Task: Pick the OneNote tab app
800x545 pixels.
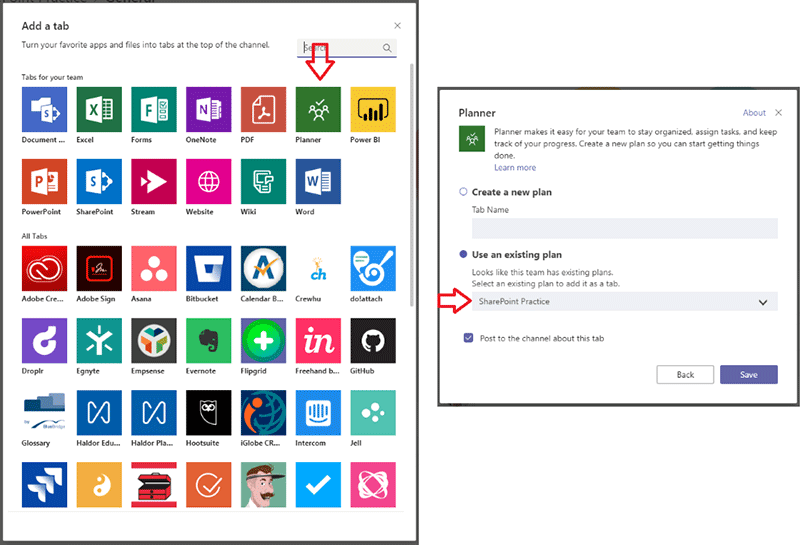Action: (209, 109)
